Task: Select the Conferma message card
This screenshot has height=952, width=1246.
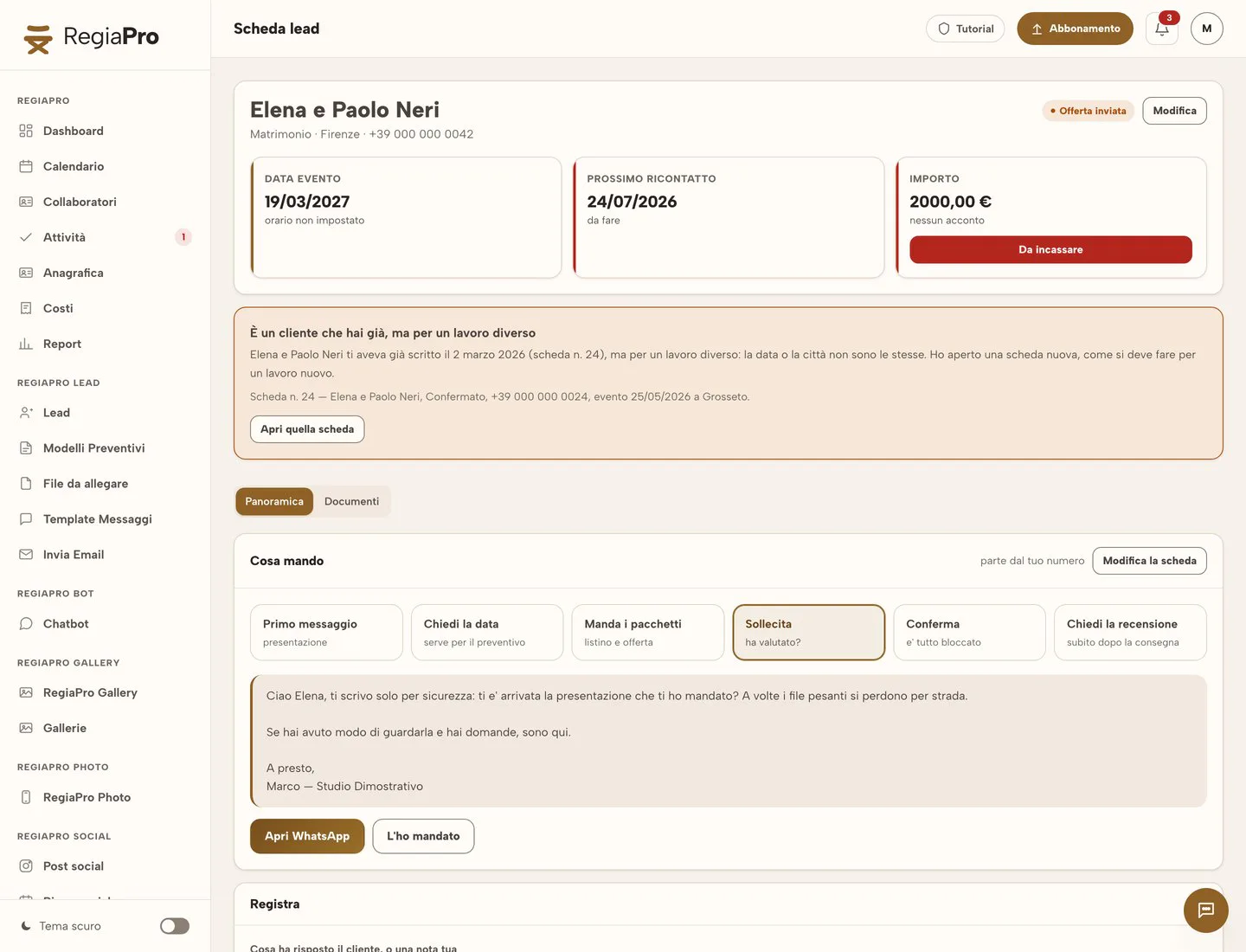Action: pos(970,633)
